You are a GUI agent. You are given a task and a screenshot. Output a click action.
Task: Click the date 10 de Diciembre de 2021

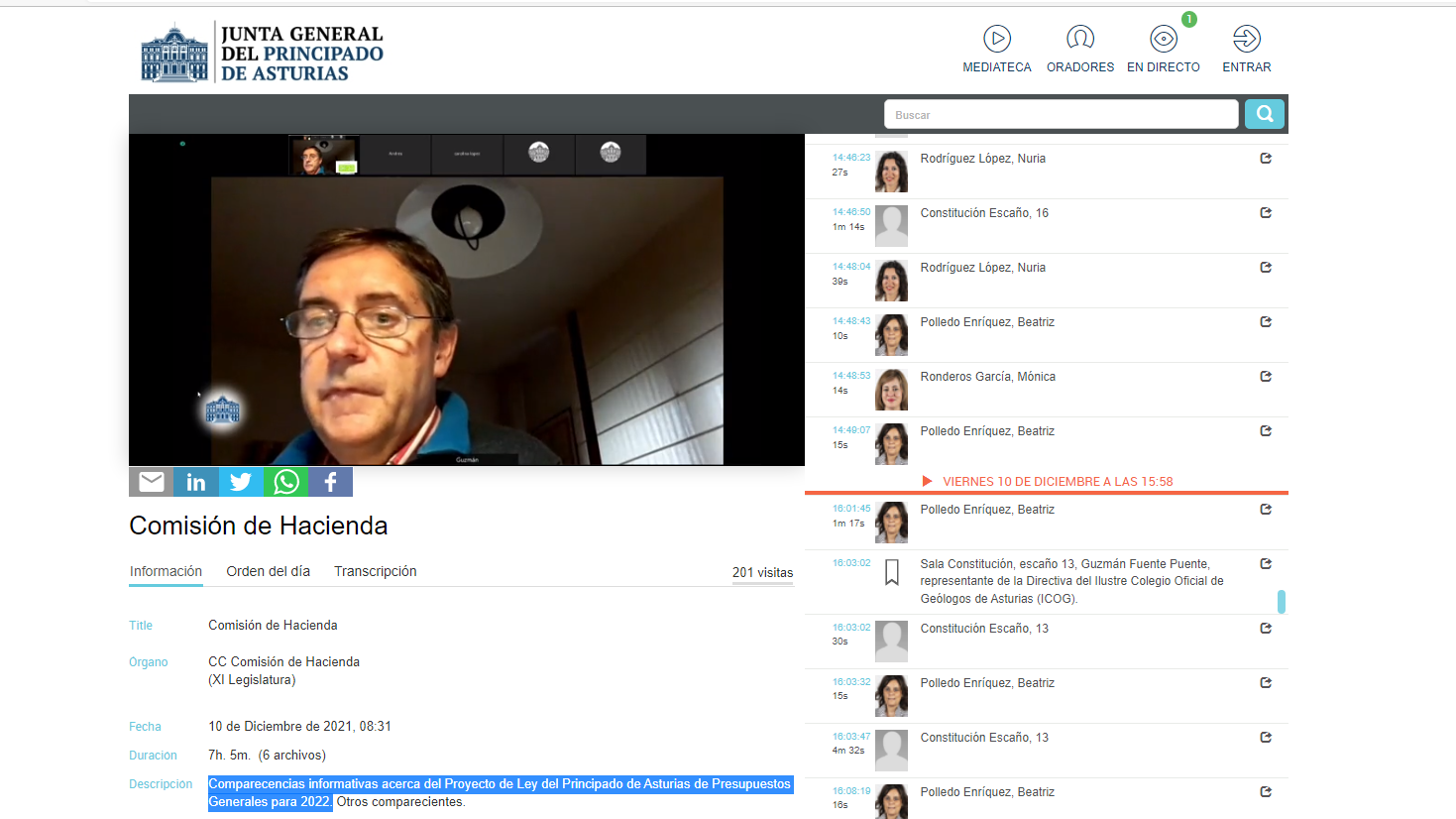click(299, 727)
